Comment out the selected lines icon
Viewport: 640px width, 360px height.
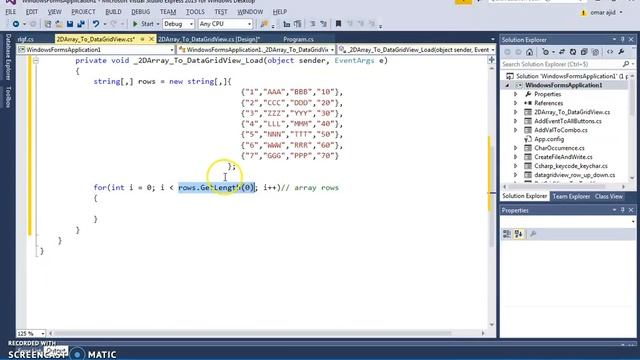pos(313,24)
